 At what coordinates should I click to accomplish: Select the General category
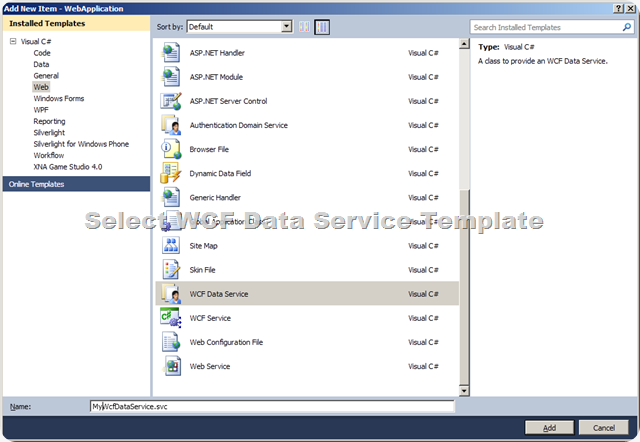[46, 76]
